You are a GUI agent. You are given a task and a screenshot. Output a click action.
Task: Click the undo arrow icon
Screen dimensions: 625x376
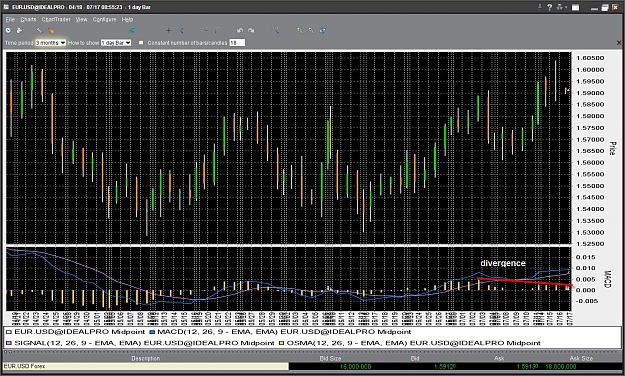[x=240, y=30]
